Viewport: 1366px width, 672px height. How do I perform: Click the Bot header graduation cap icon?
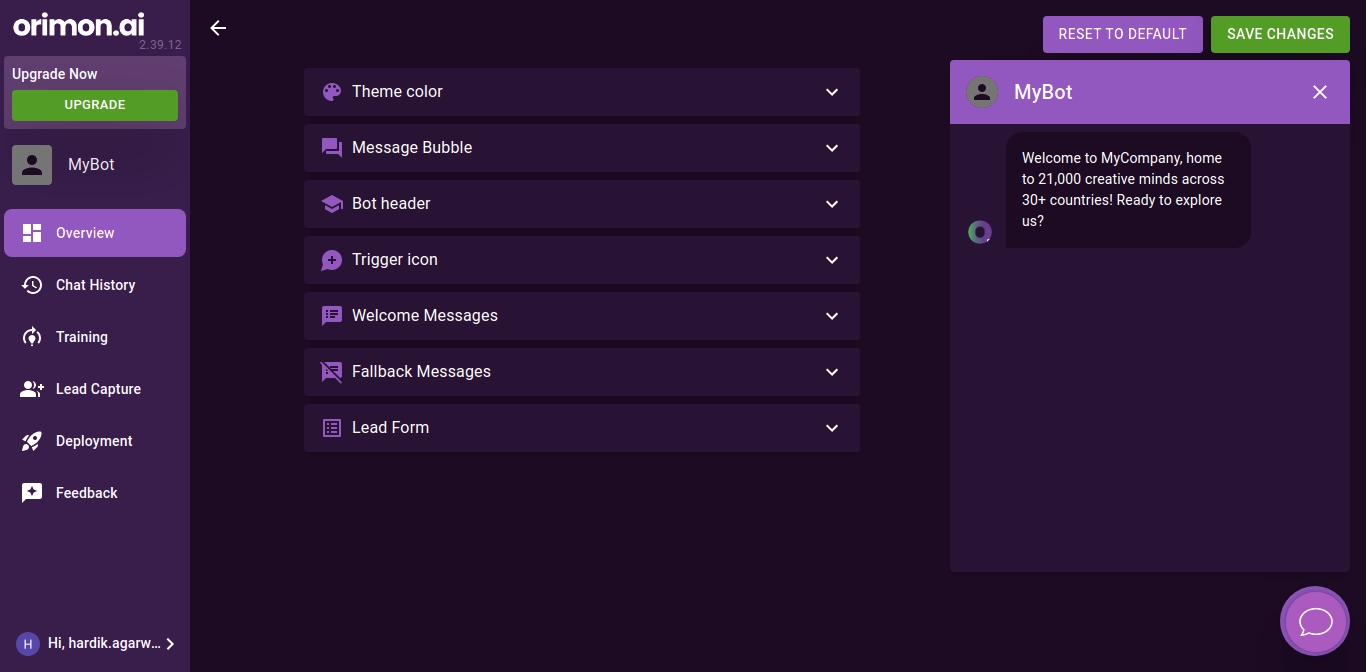pos(332,204)
